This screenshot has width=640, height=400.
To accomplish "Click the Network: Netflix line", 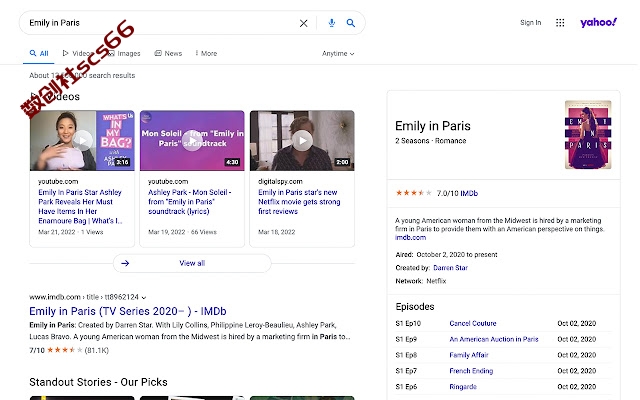I will tap(421, 281).
